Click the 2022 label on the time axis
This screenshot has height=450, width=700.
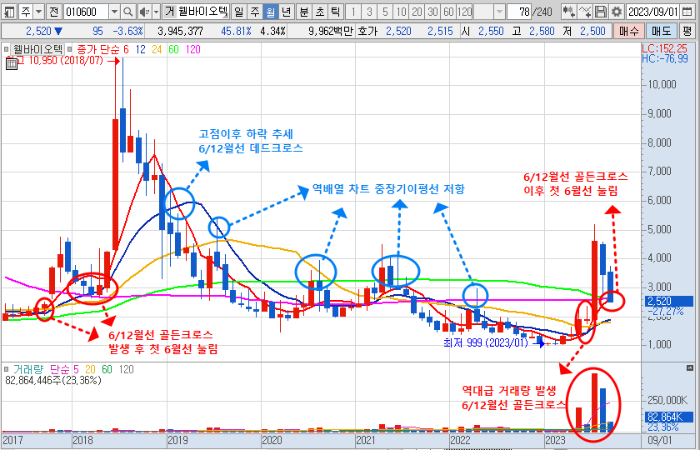click(460, 441)
